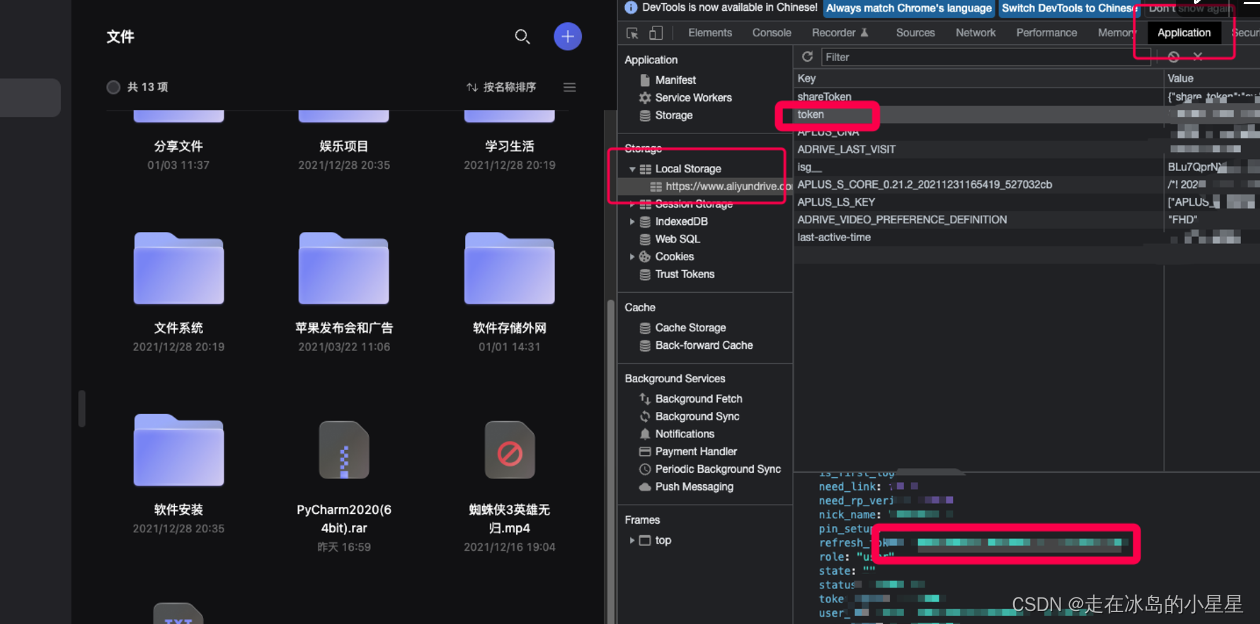Image resolution: width=1260 pixels, height=624 pixels.
Task: Expand the IndexedDB tree node
Action: tap(632, 222)
